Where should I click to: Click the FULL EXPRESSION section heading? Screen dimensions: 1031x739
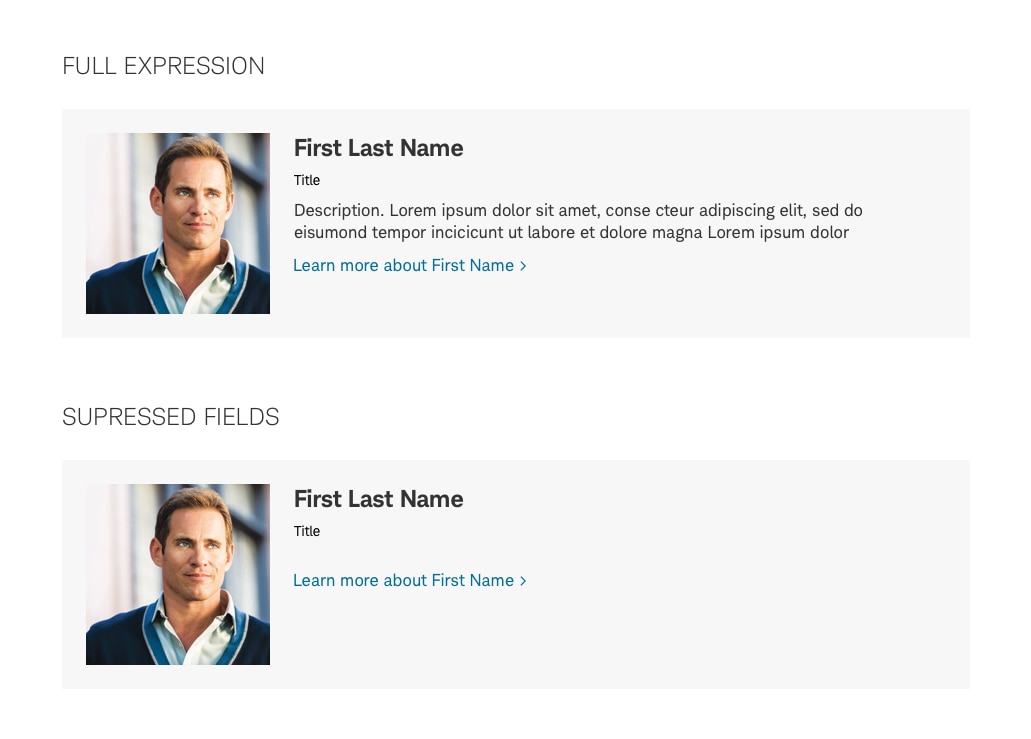point(163,66)
